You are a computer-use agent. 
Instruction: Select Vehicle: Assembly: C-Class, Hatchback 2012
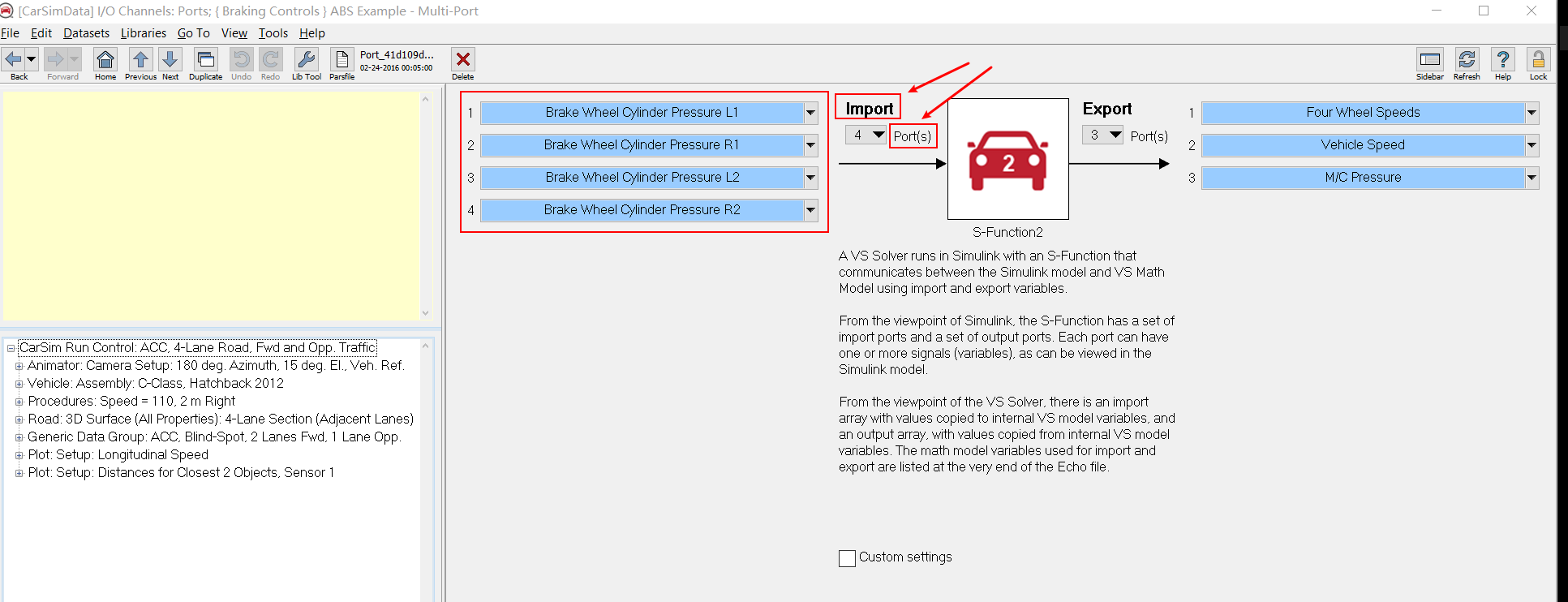pos(156,383)
